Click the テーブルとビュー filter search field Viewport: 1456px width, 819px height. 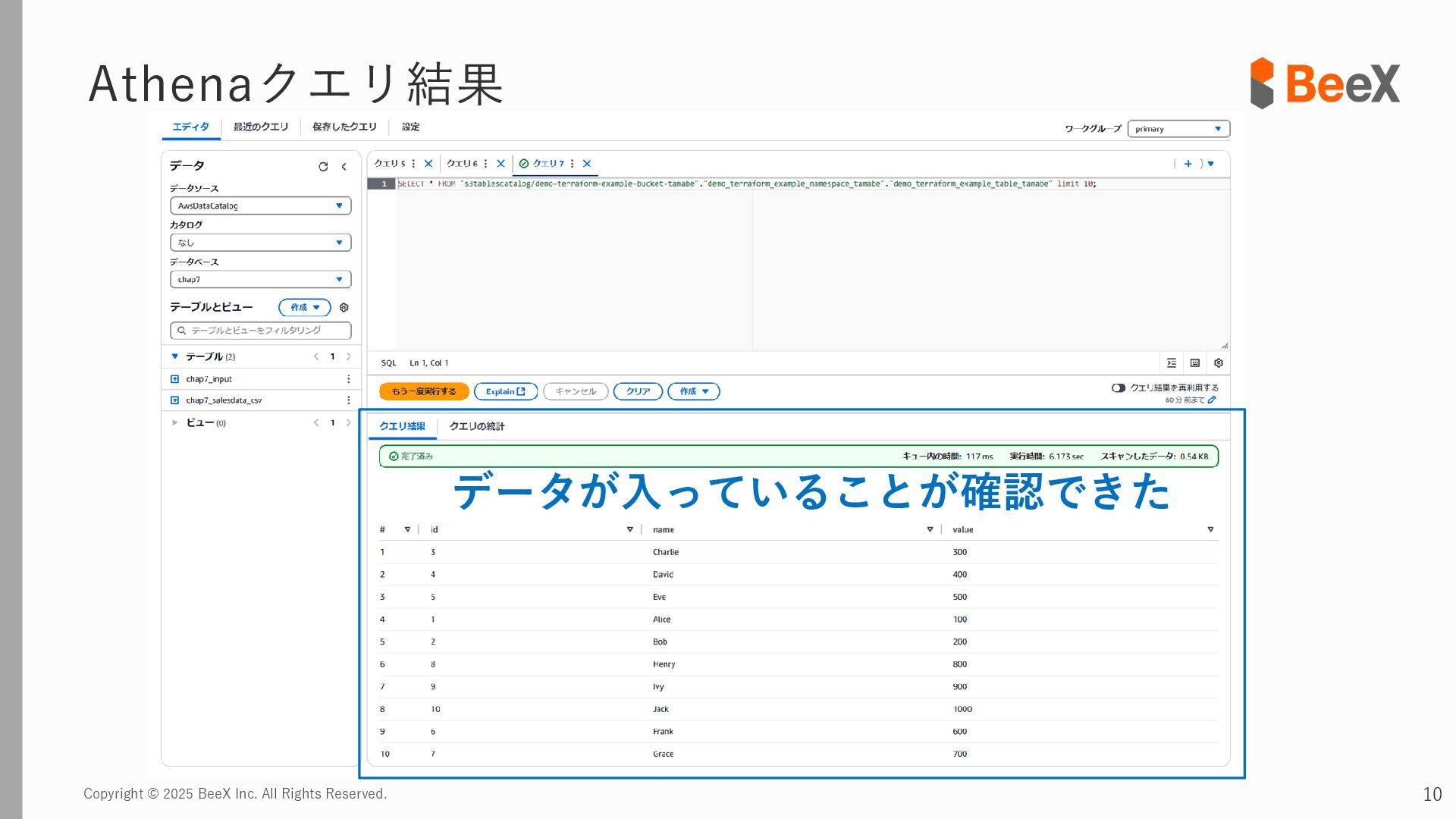[262, 331]
